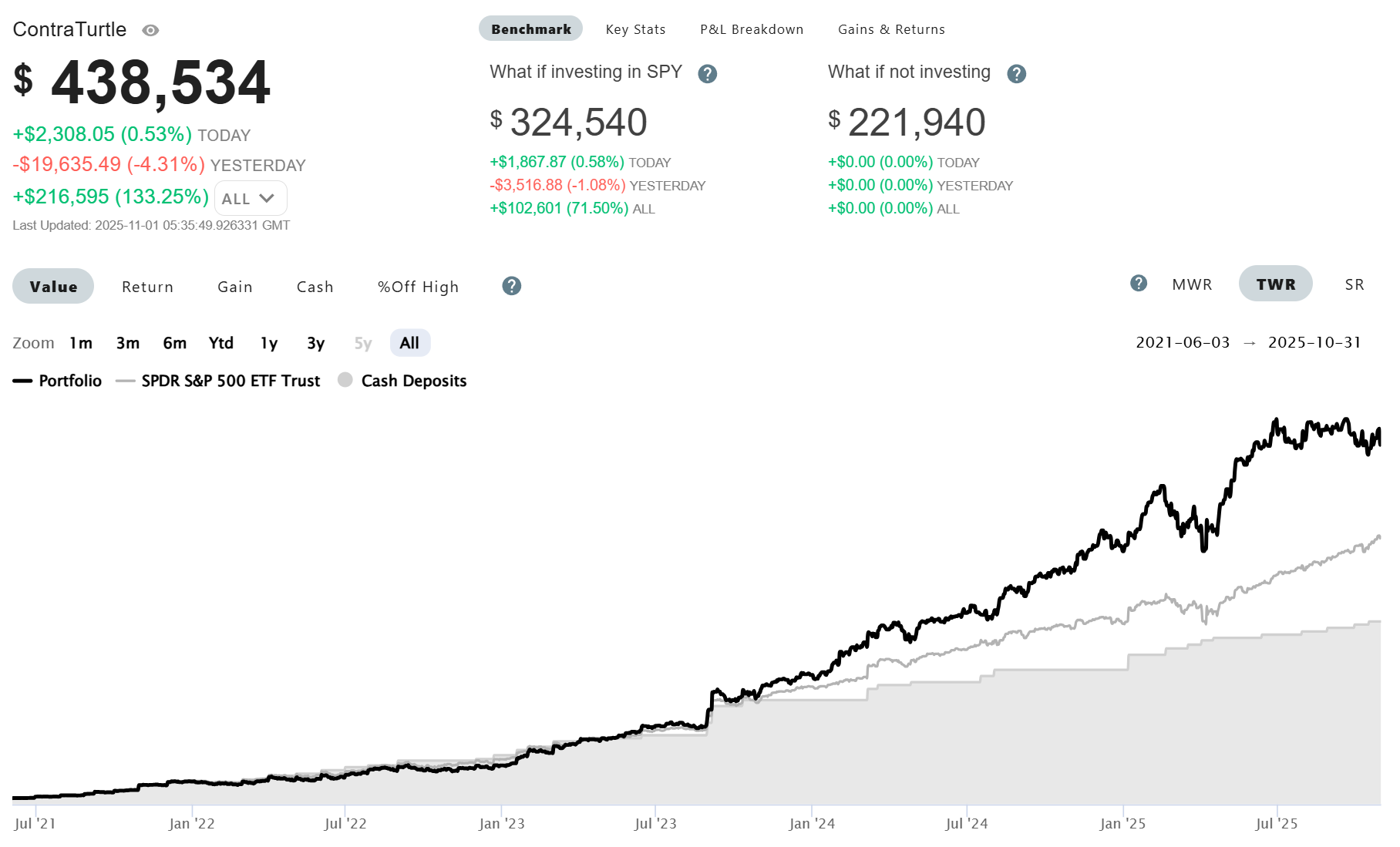
Task: Select SR return calculation method
Action: 1354,284
